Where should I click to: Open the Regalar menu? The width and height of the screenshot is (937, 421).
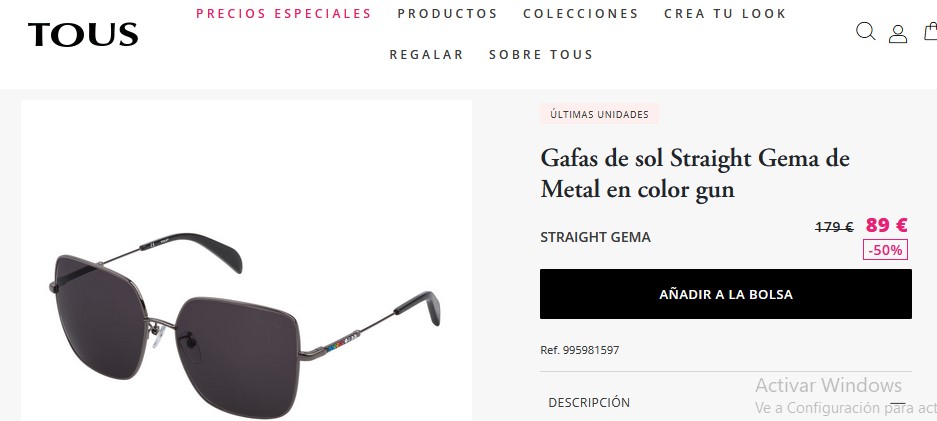click(x=427, y=54)
